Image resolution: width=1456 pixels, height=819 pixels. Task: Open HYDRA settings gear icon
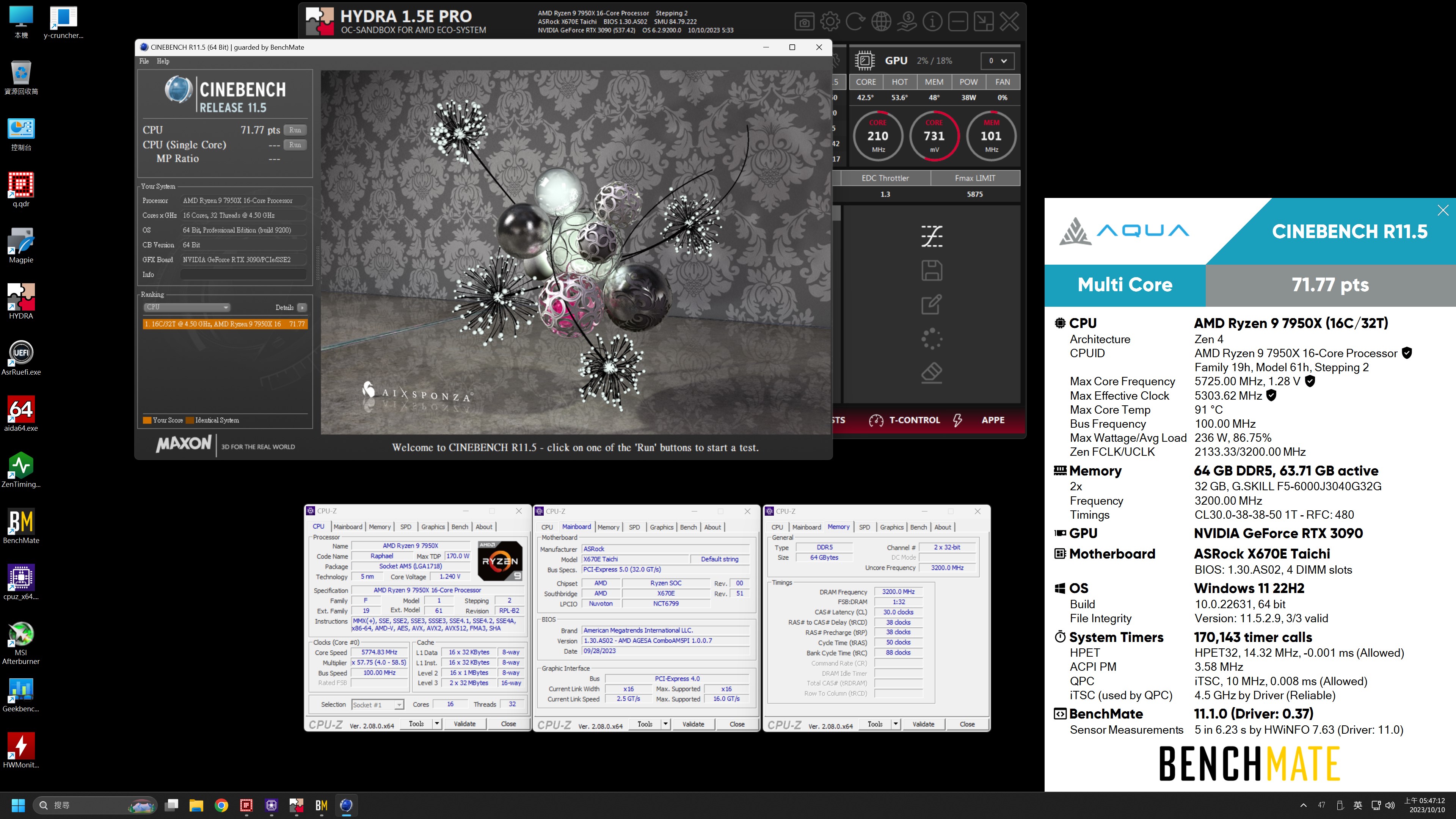pyautogui.click(x=830, y=22)
